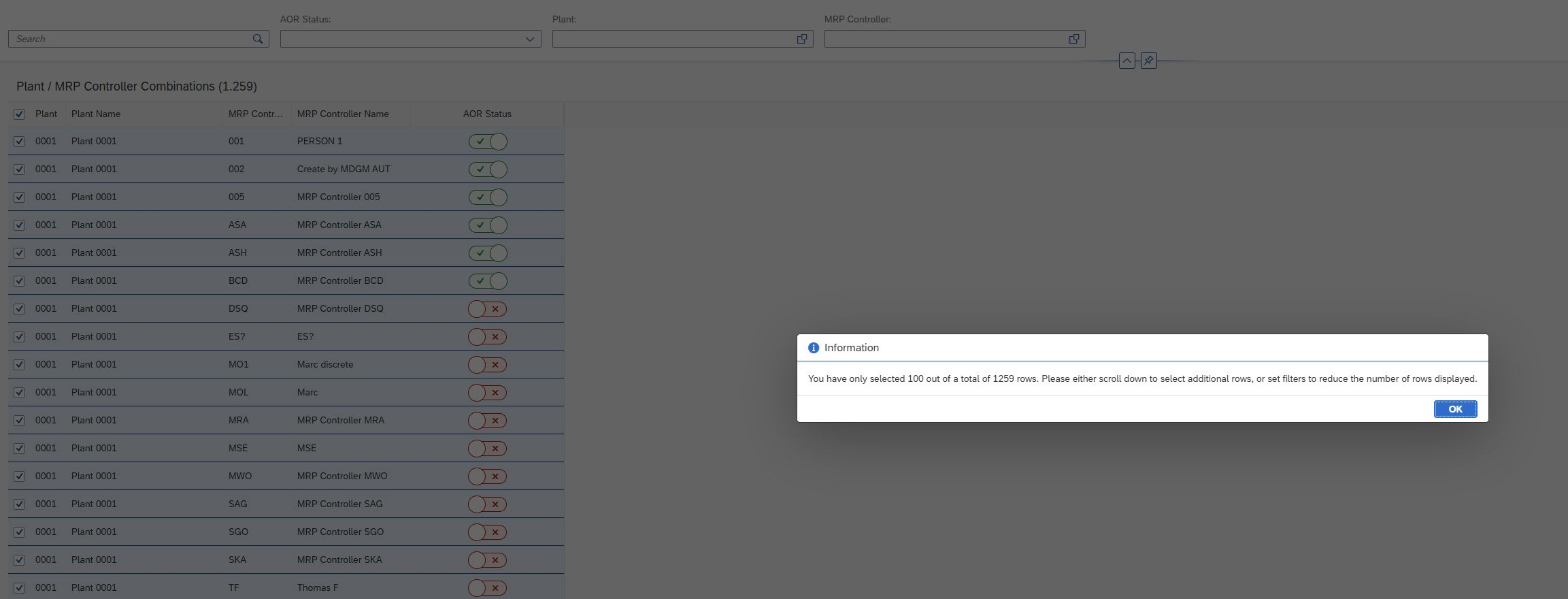This screenshot has height=599, width=1568.
Task: Turn on AOR status for MRP Controller SGO
Action: coord(488,532)
